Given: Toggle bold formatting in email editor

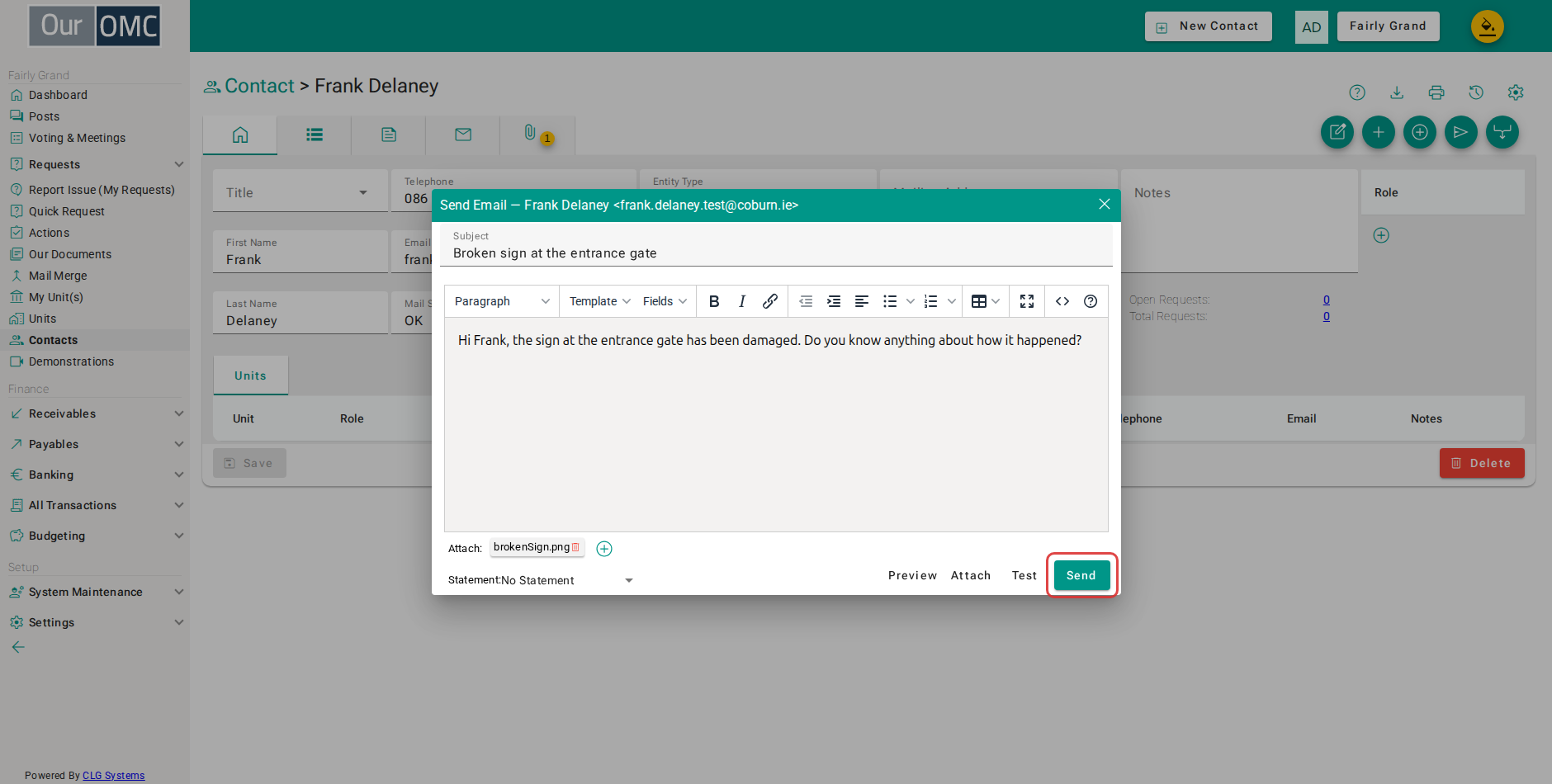Looking at the screenshot, I should [714, 301].
